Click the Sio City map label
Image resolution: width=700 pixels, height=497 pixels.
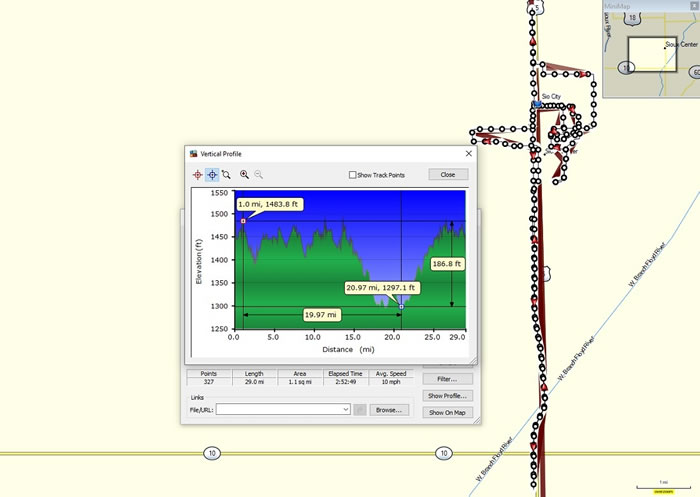click(x=551, y=96)
